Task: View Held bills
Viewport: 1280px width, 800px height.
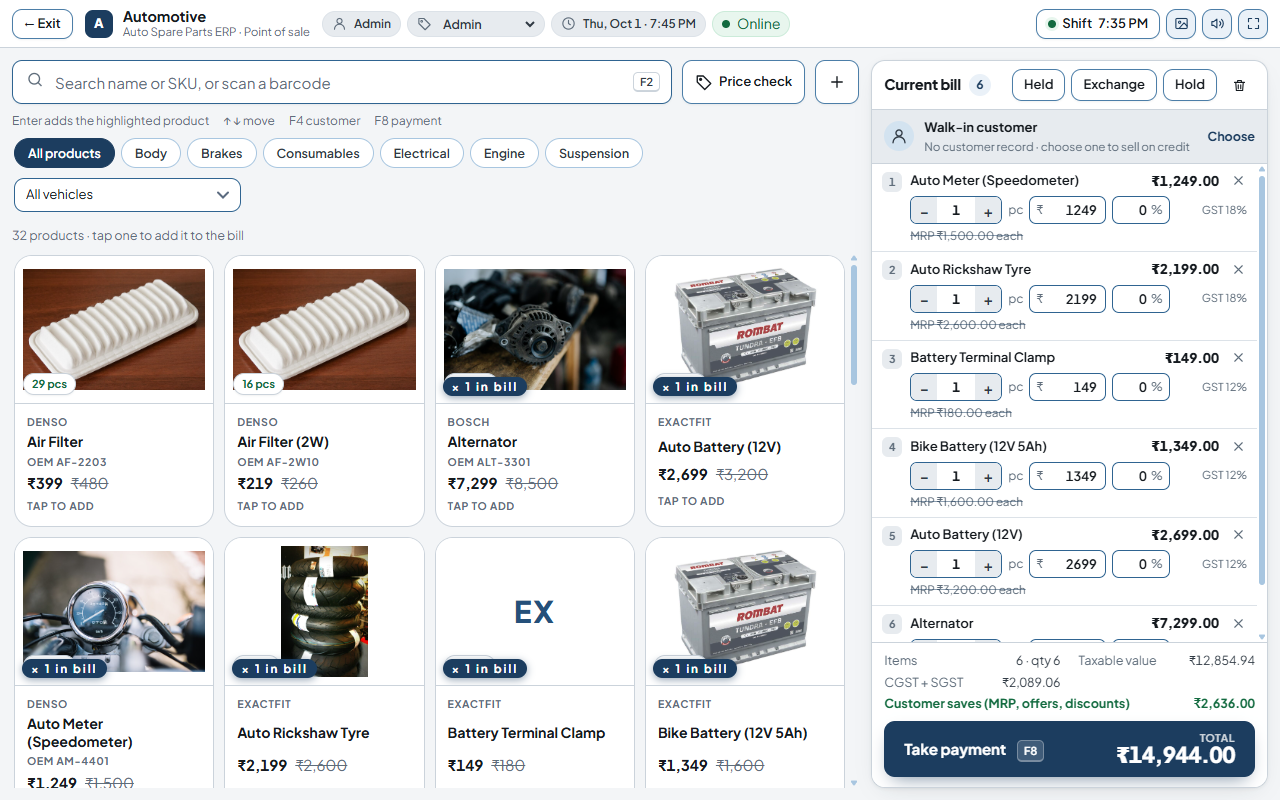Action: click(x=1038, y=85)
